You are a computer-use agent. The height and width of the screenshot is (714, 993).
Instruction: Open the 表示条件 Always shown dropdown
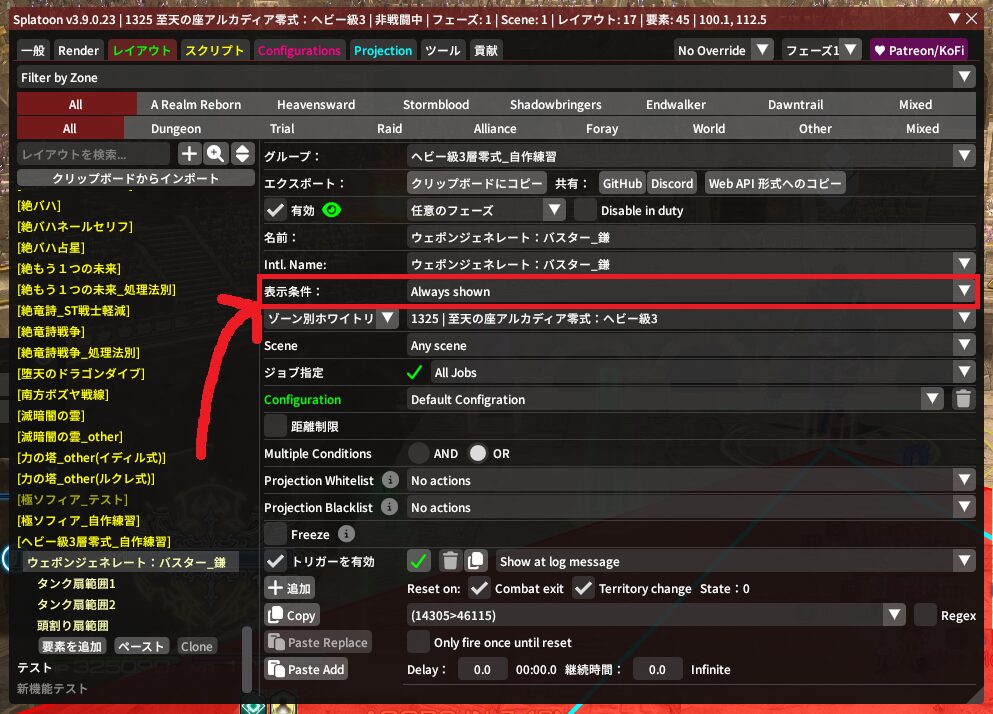click(x=691, y=291)
